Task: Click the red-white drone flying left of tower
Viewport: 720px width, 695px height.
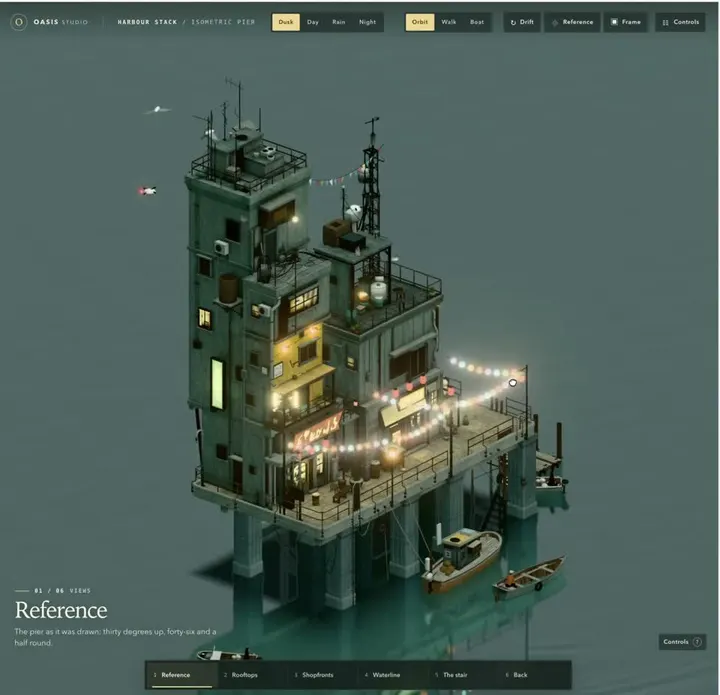Action: pyautogui.click(x=147, y=191)
